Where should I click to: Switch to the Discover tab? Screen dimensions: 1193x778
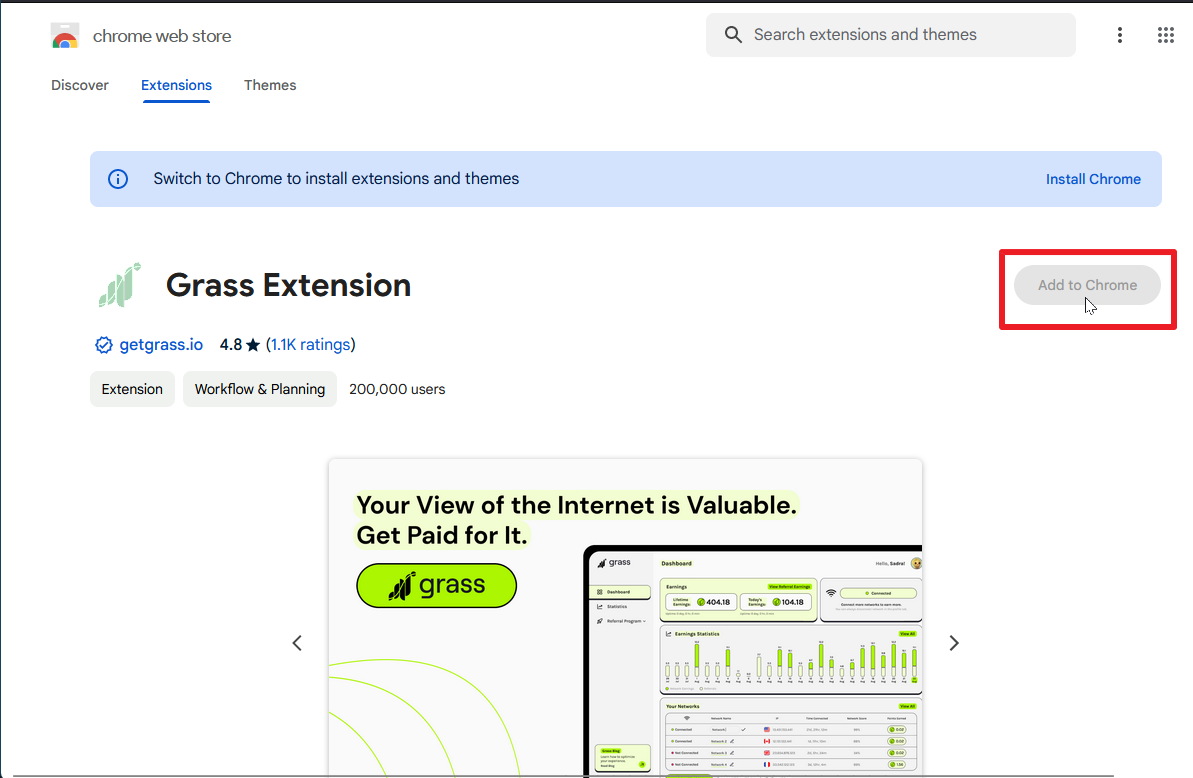coord(80,85)
